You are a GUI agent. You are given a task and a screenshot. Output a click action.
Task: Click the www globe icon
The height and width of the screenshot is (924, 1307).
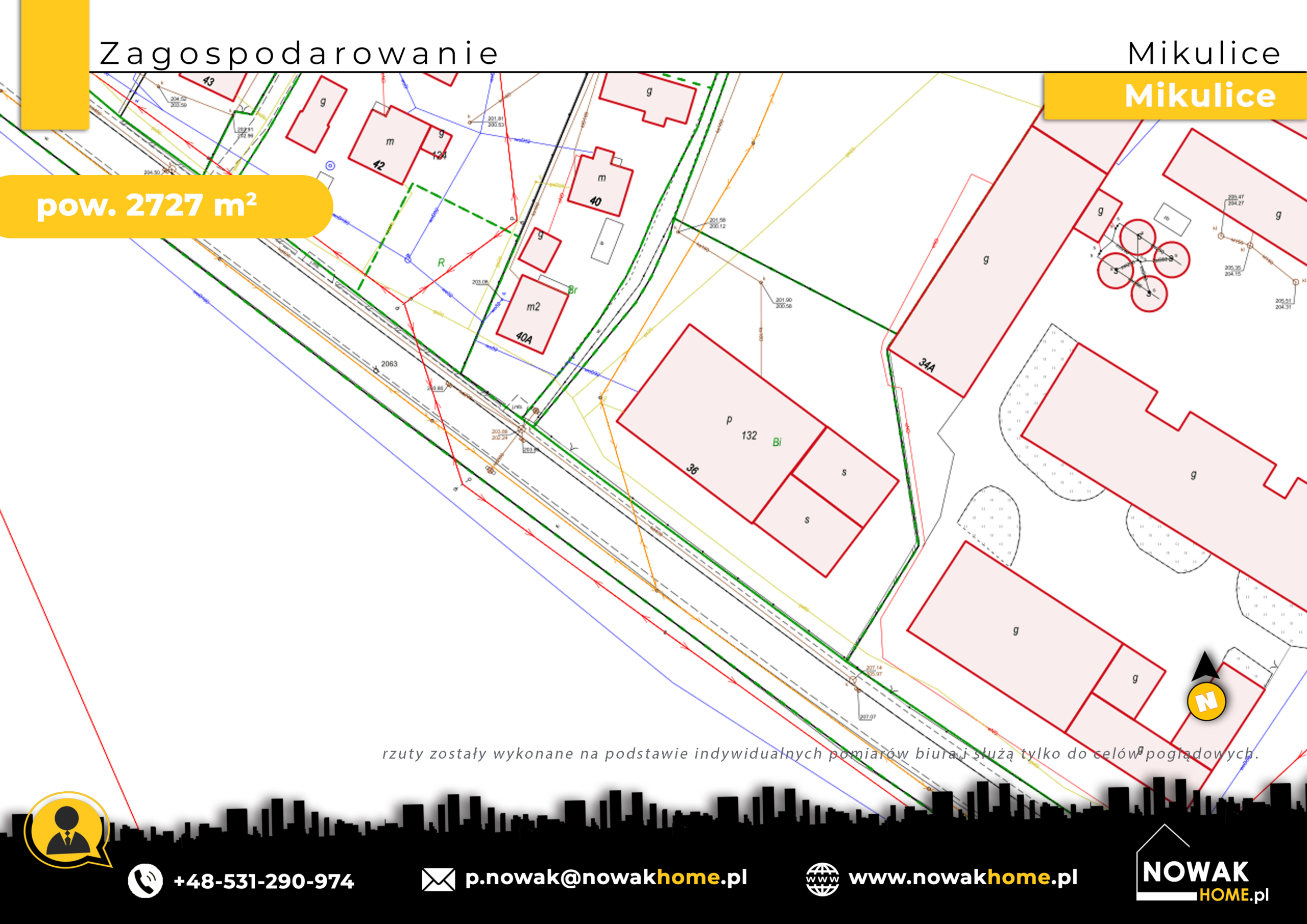(822, 879)
